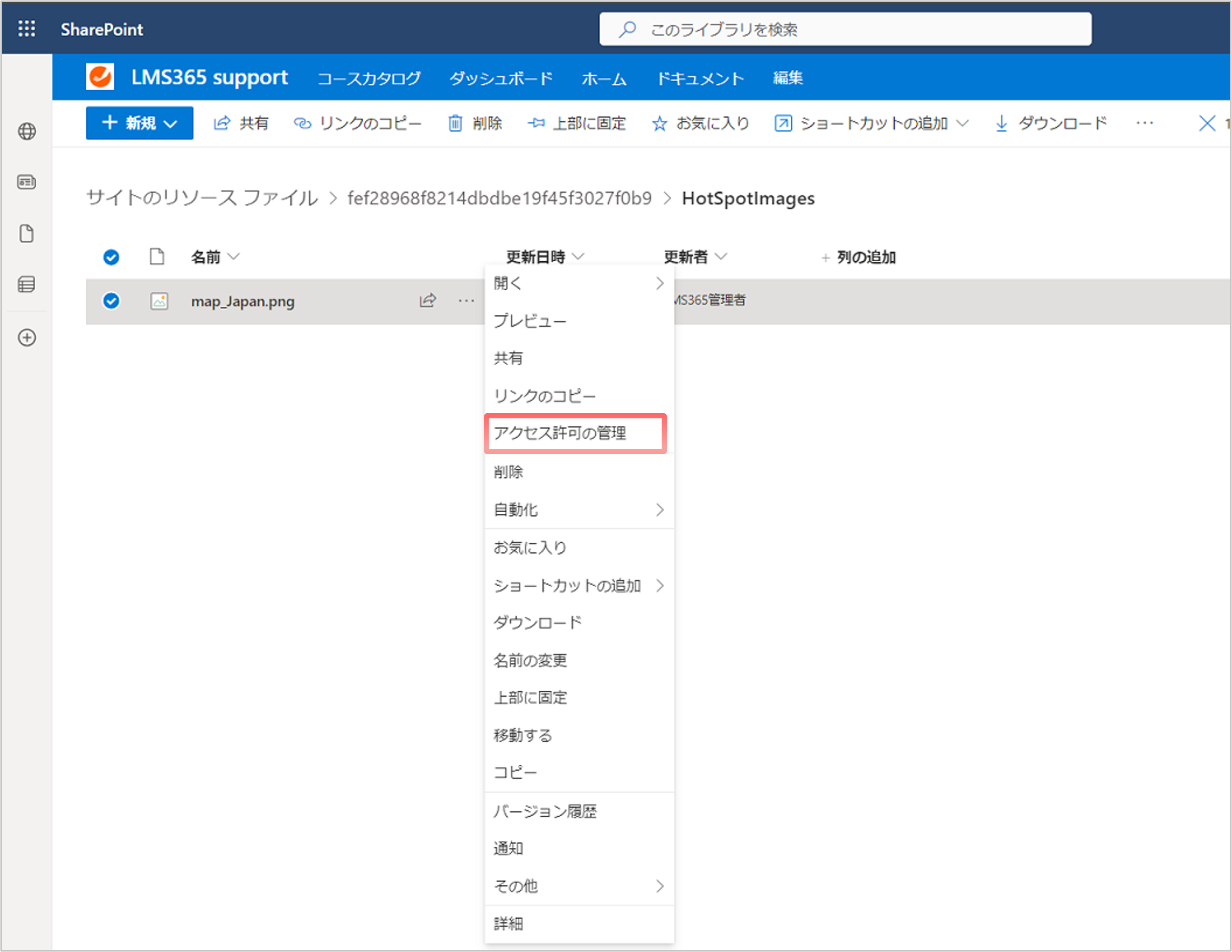
Task: Select バージョン履歴 in the context menu
Action: tap(580, 811)
